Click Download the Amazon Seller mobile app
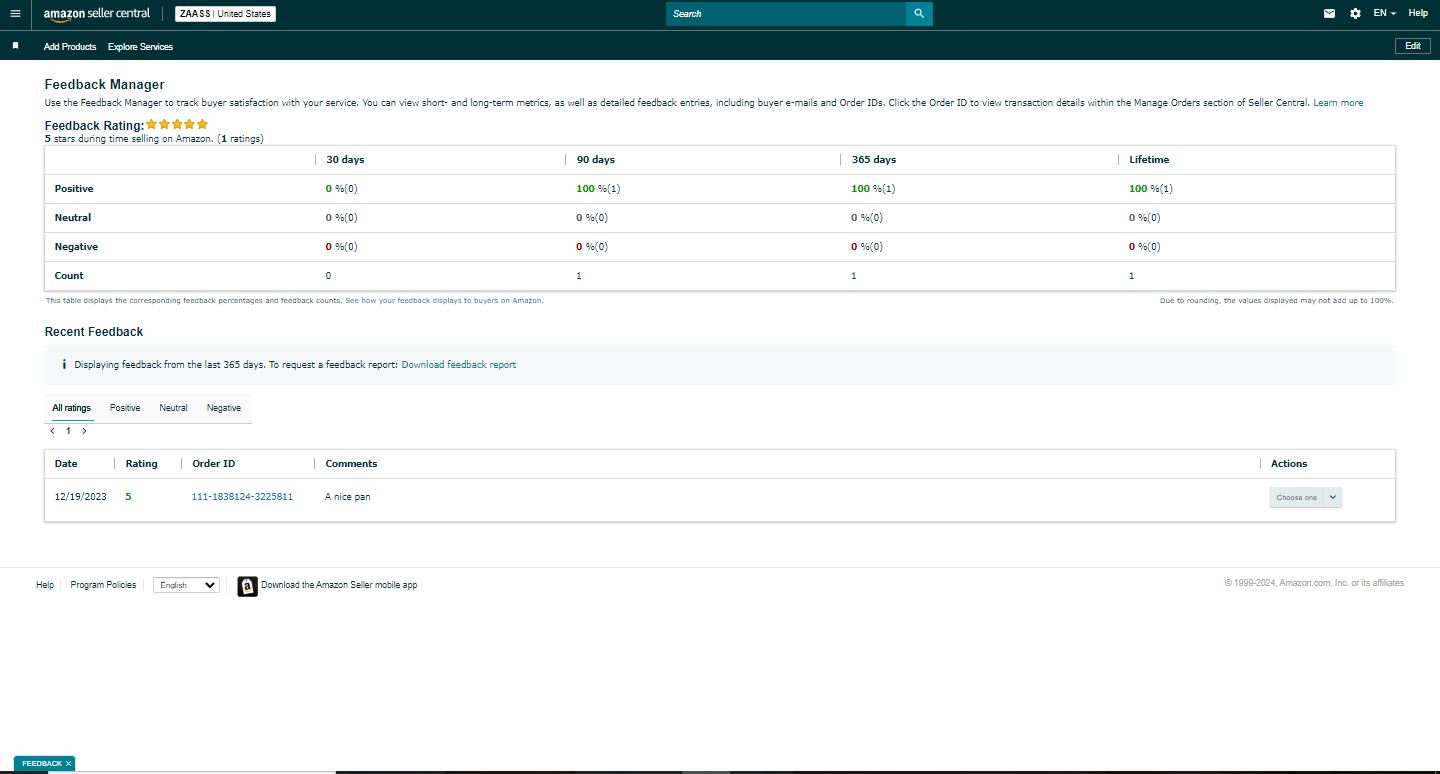 (339, 585)
